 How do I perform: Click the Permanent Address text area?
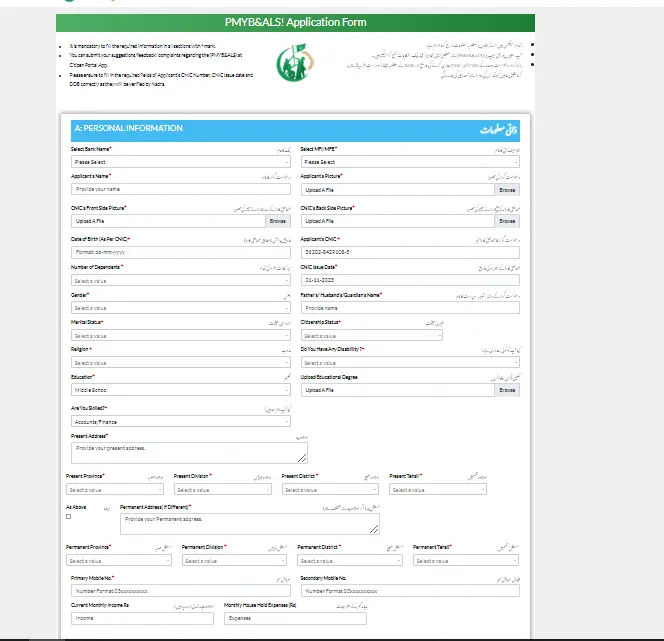click(250, 524)
